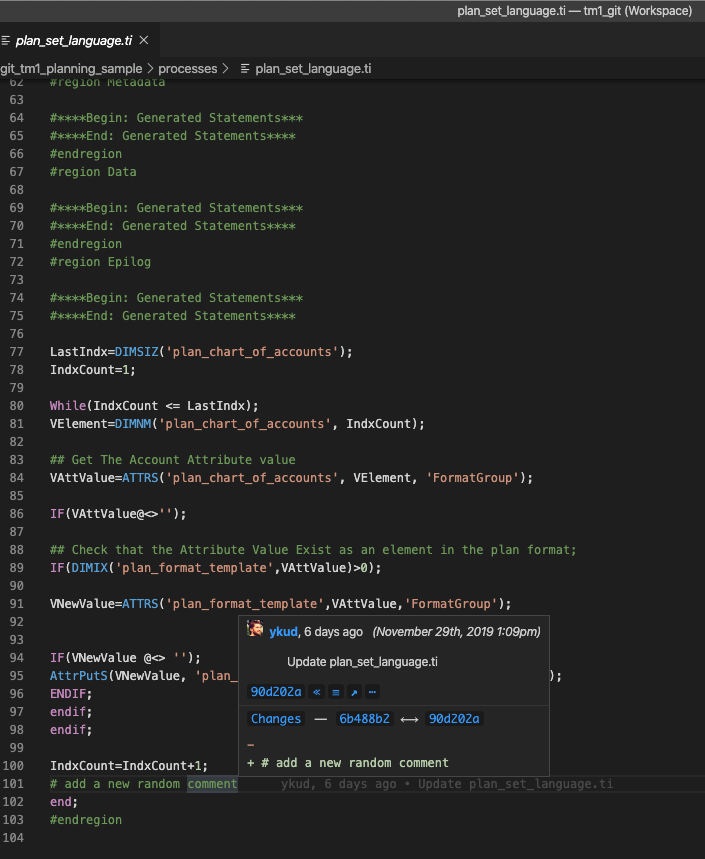Click the open on remote arrow icon
The image size is (705, 859).
(354, 692)
